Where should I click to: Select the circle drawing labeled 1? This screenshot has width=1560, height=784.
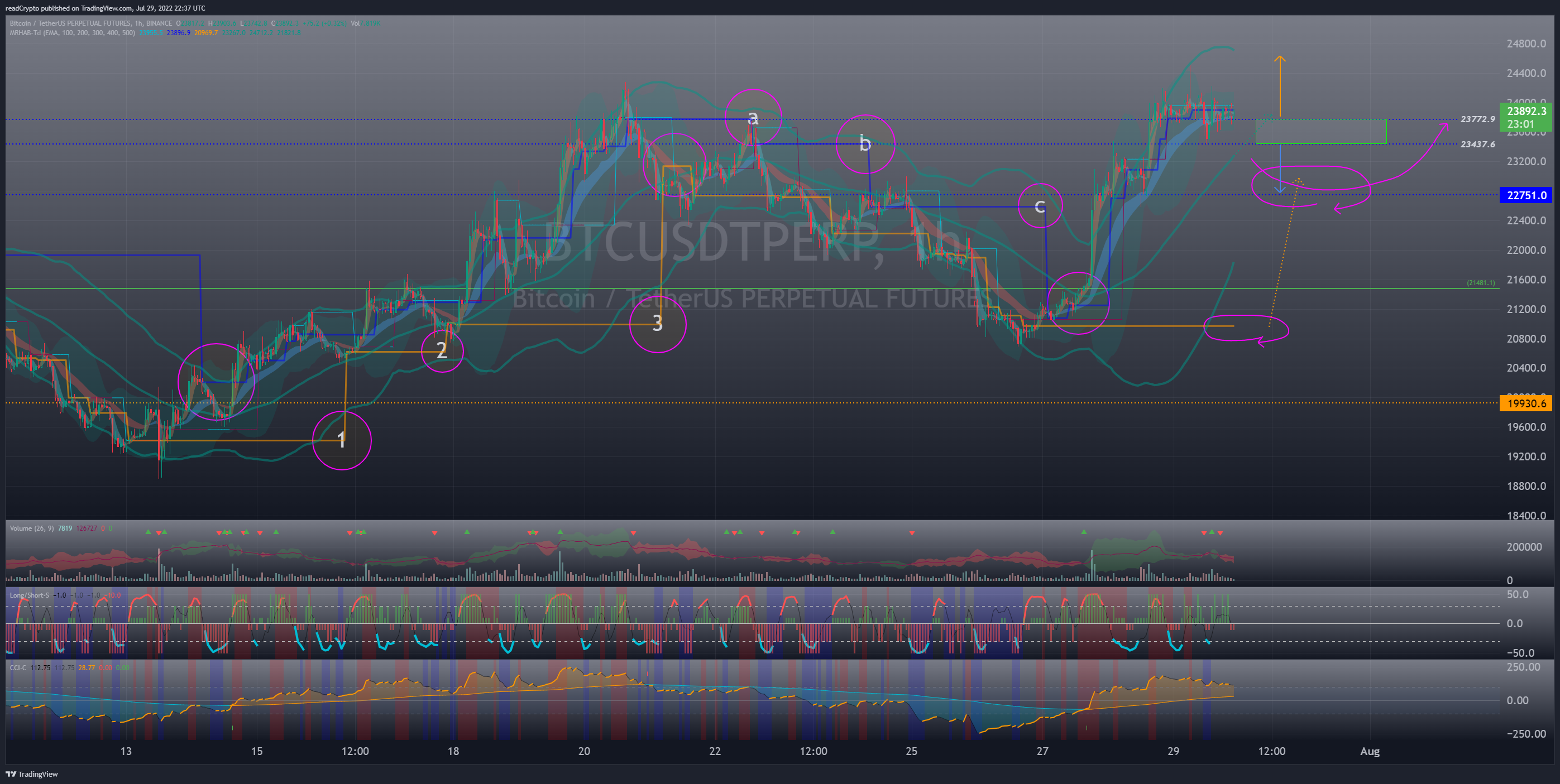[x=342, y=440]
